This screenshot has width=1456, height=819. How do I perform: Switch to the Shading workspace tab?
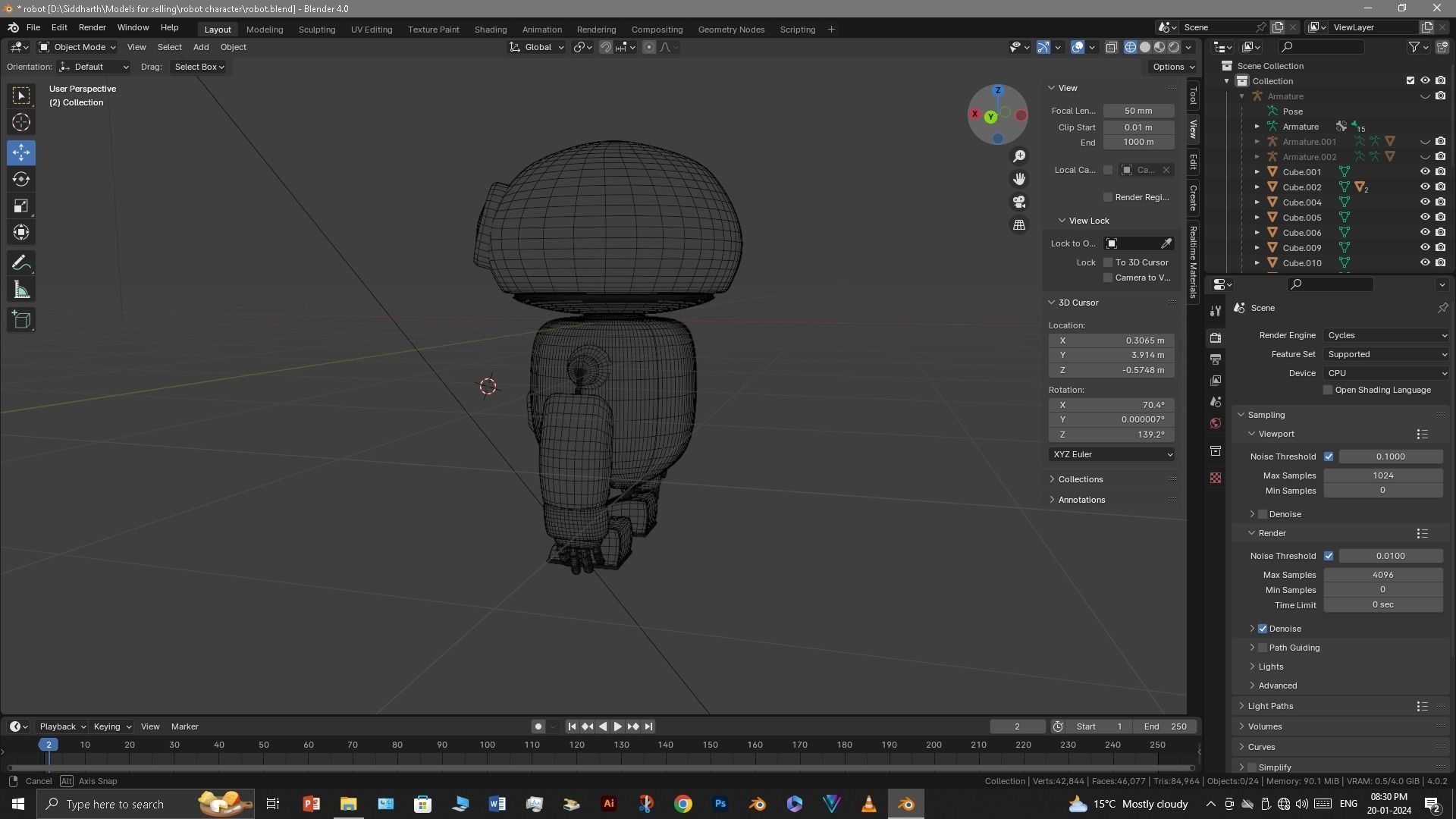[491, 30]
